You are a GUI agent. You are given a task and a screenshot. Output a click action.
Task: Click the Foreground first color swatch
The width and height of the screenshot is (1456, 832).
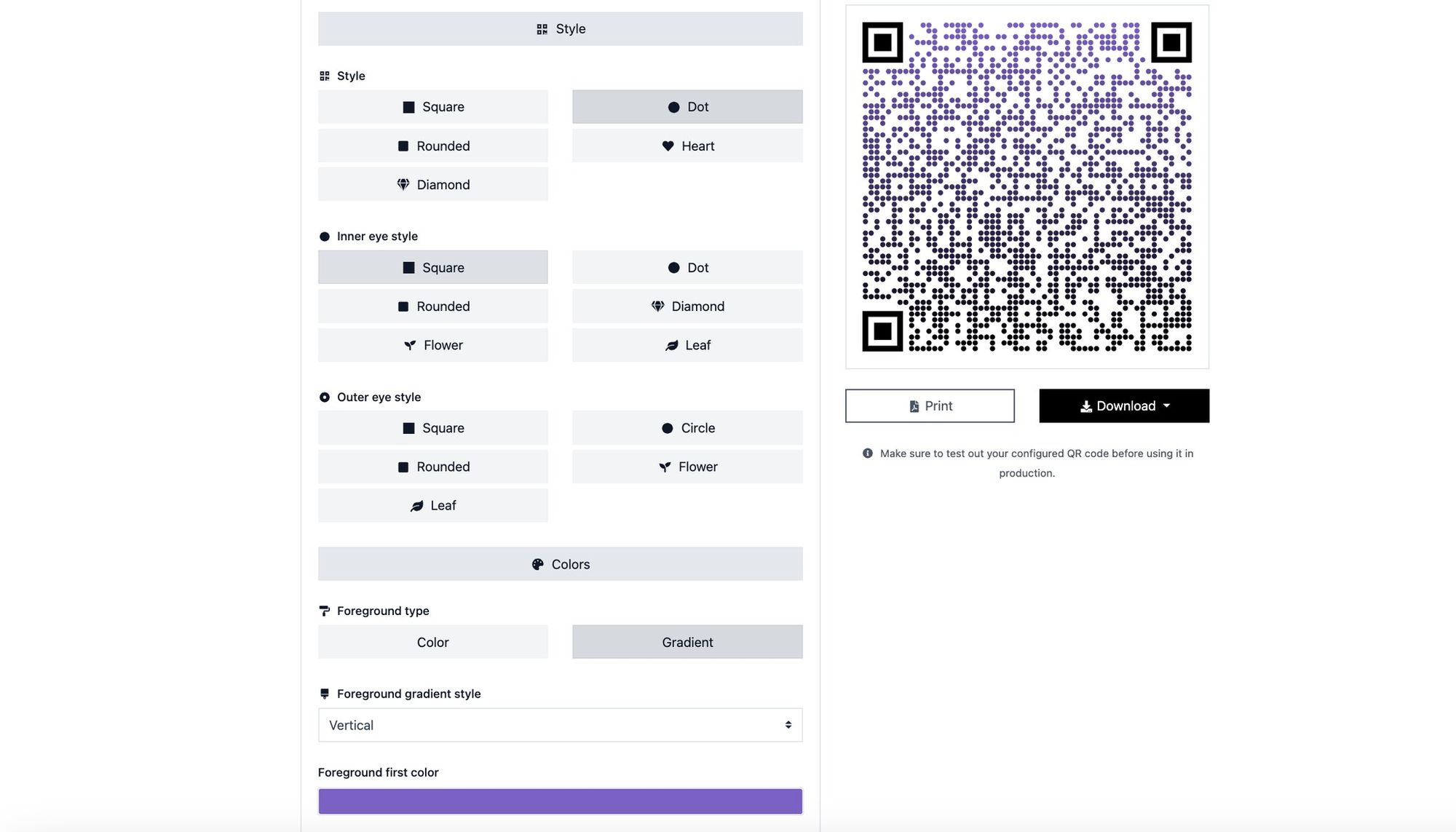(x=560, y=801)
